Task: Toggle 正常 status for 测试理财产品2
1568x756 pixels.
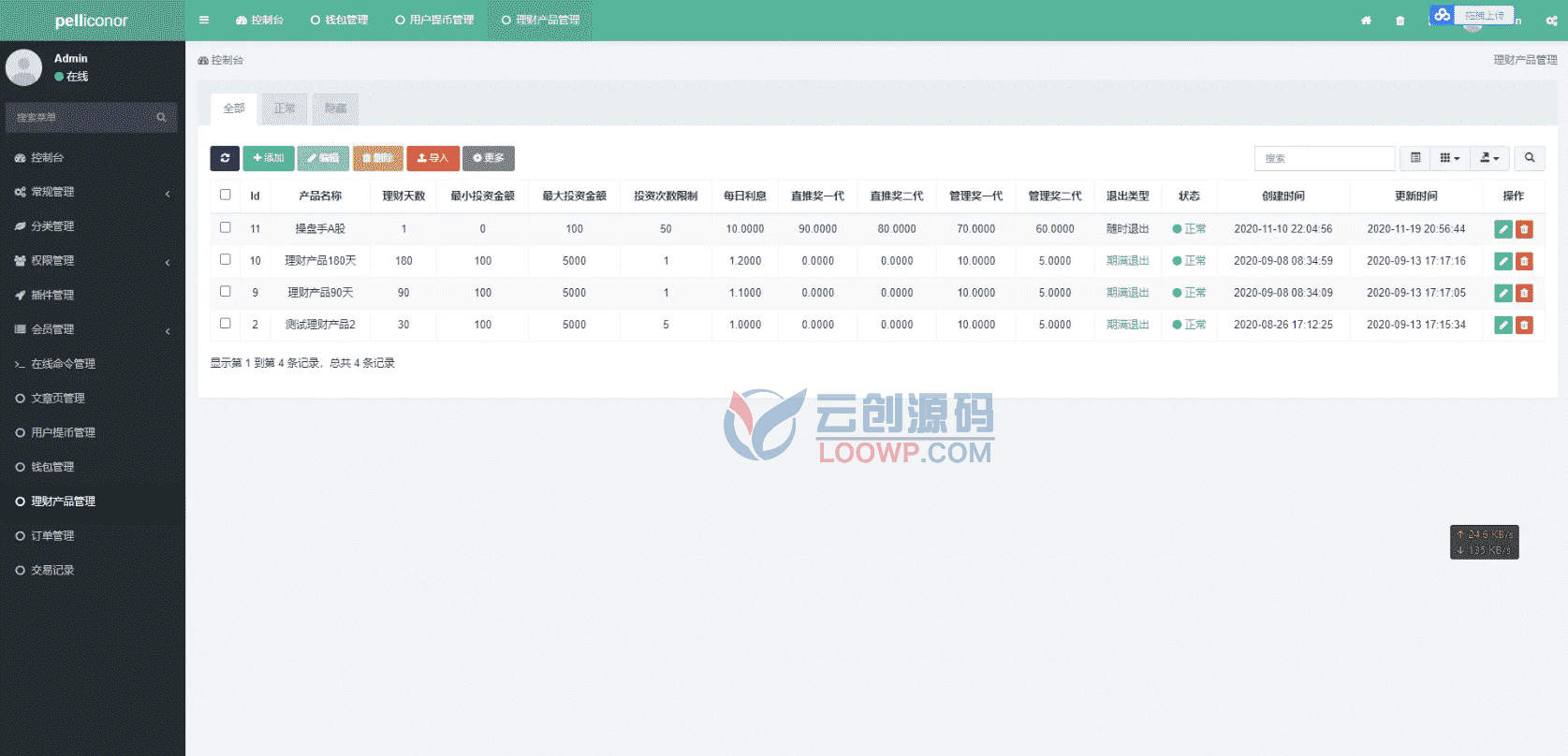Action: click(1189, 325)
